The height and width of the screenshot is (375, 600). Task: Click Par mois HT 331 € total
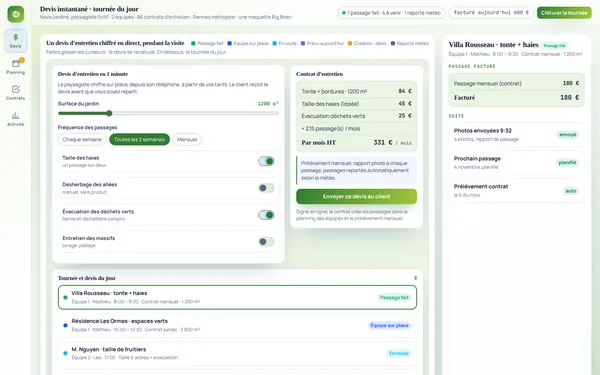(356, 142)
